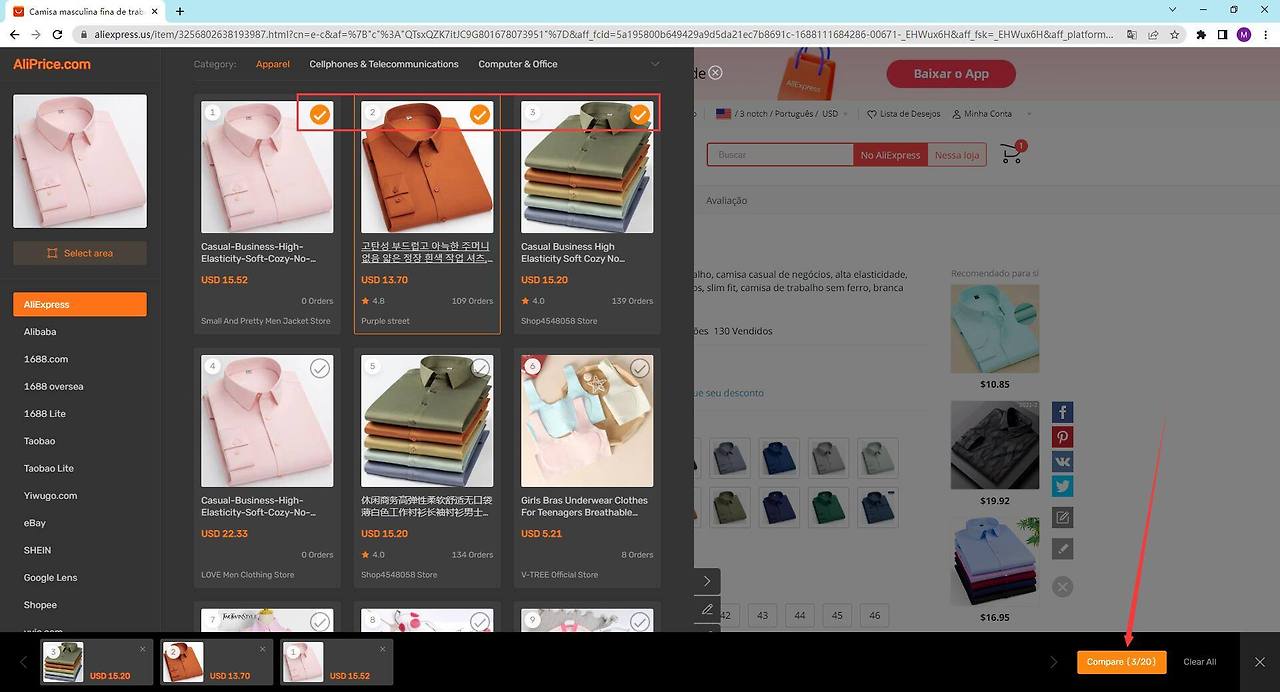Select item 9 checkmark
This screenshot has width=1280, height=692.
640,622
